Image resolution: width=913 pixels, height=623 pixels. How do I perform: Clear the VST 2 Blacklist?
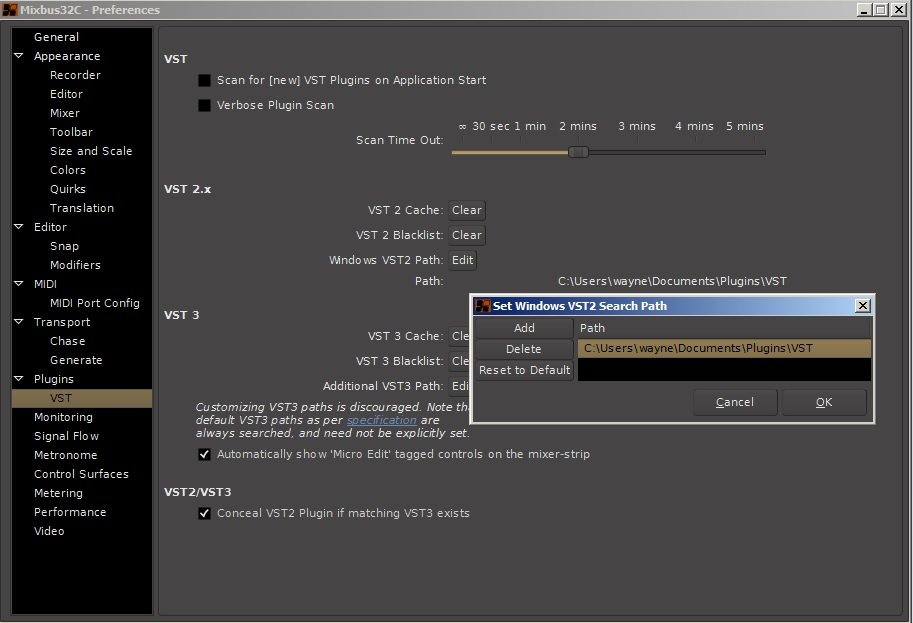[467, 235]
